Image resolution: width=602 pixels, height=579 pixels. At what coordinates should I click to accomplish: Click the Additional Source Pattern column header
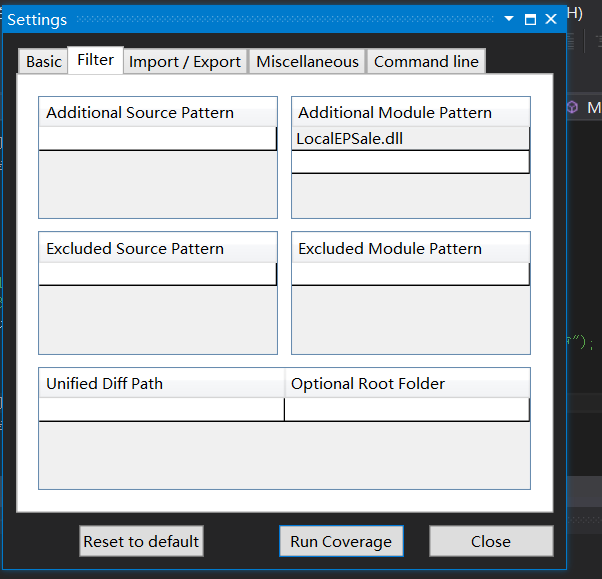pos(157,112)
